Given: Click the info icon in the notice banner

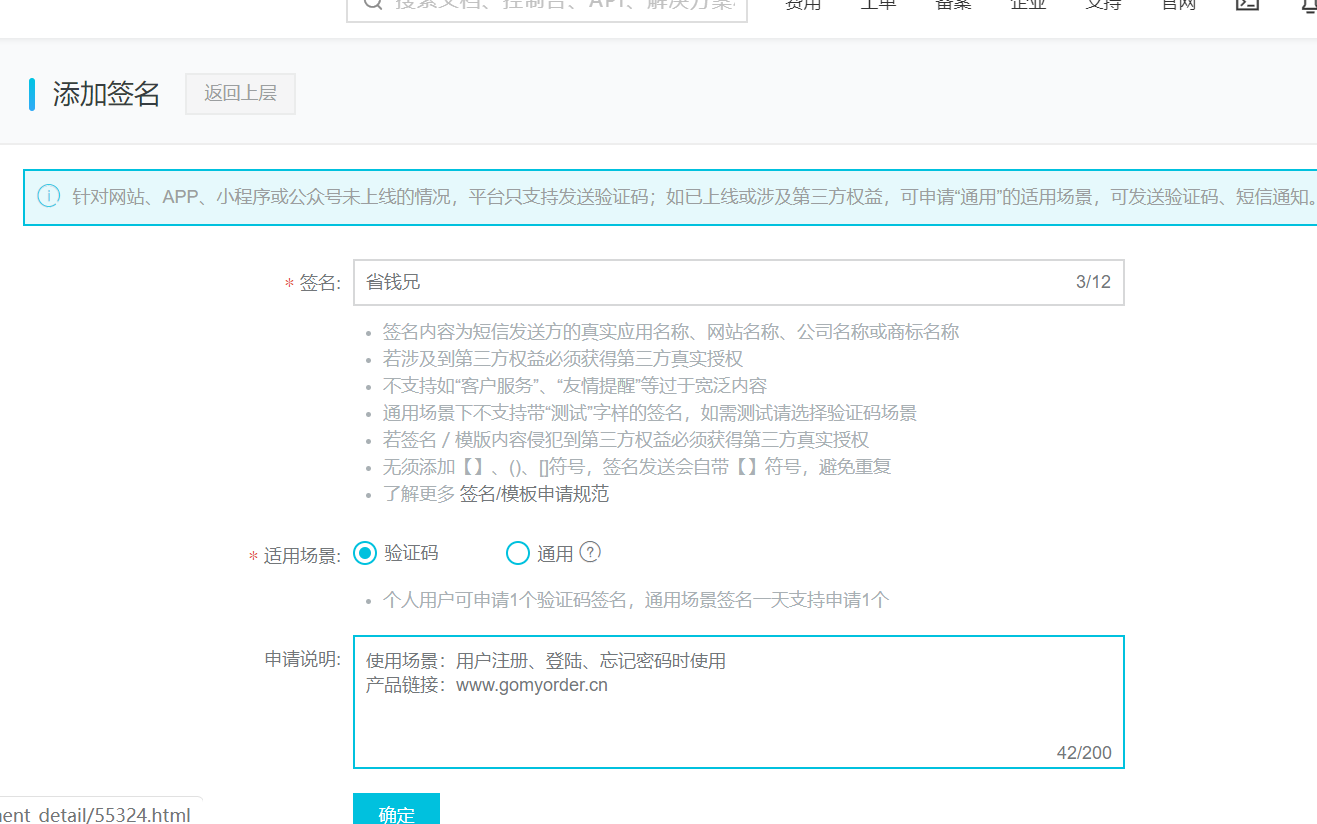Looking at the screenshot, I should tap(48, 196).
